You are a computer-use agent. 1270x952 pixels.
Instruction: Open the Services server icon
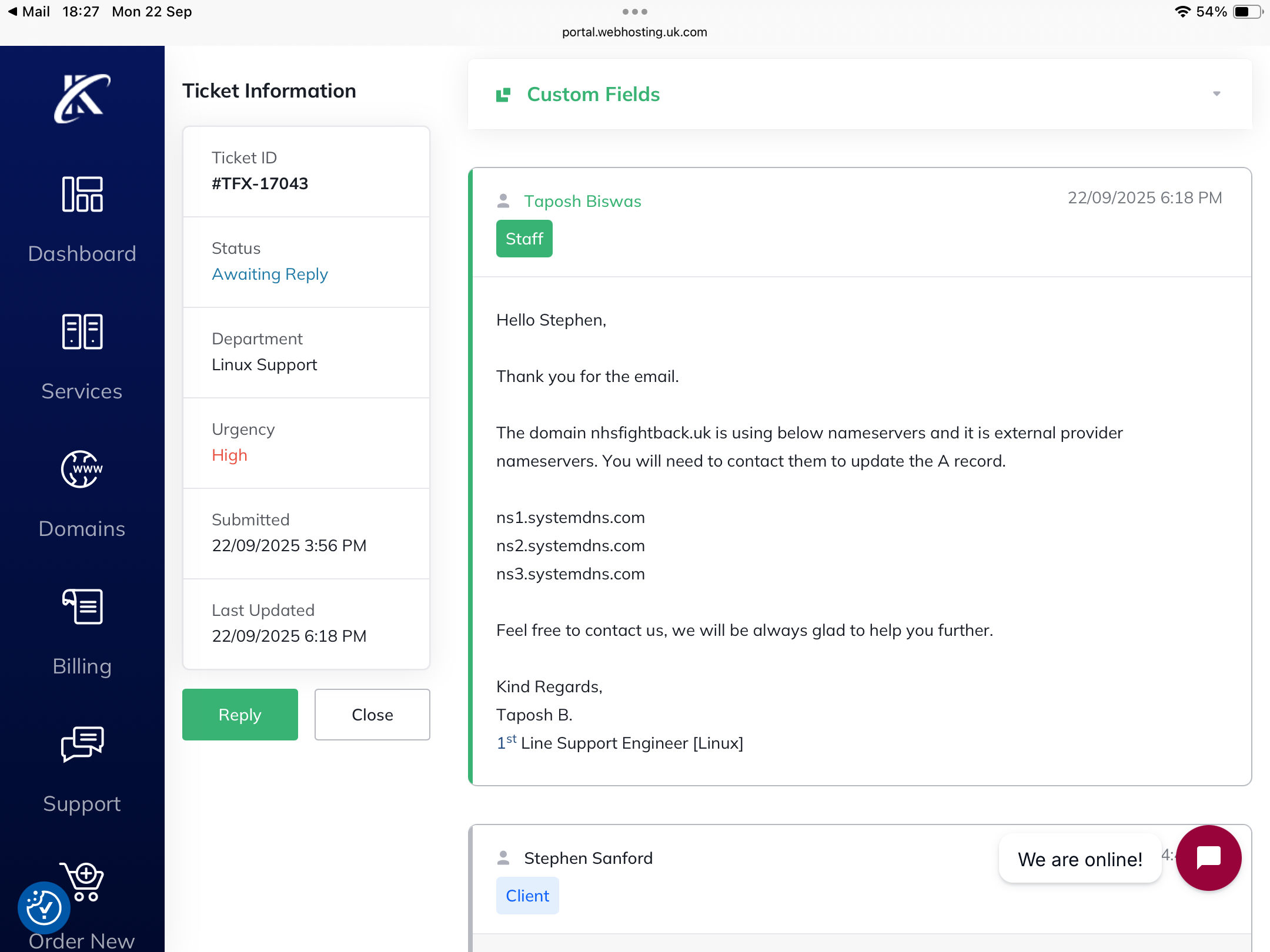[x=82, y=331]
